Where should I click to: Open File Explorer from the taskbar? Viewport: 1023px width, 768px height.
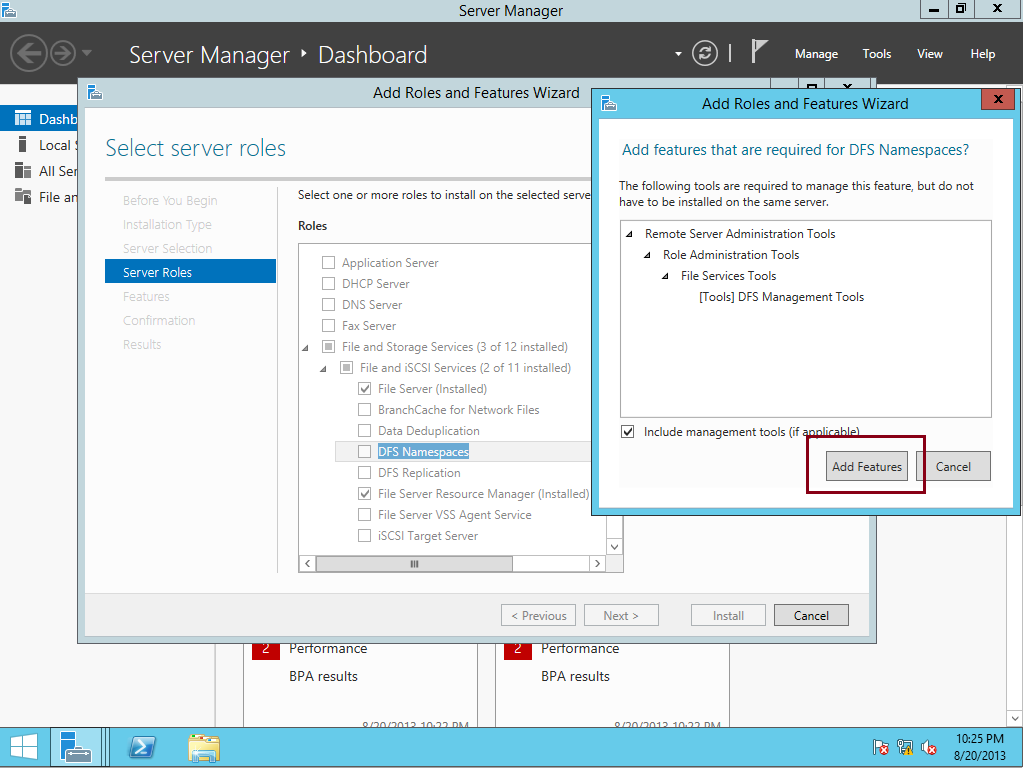(x=204, y=748)
